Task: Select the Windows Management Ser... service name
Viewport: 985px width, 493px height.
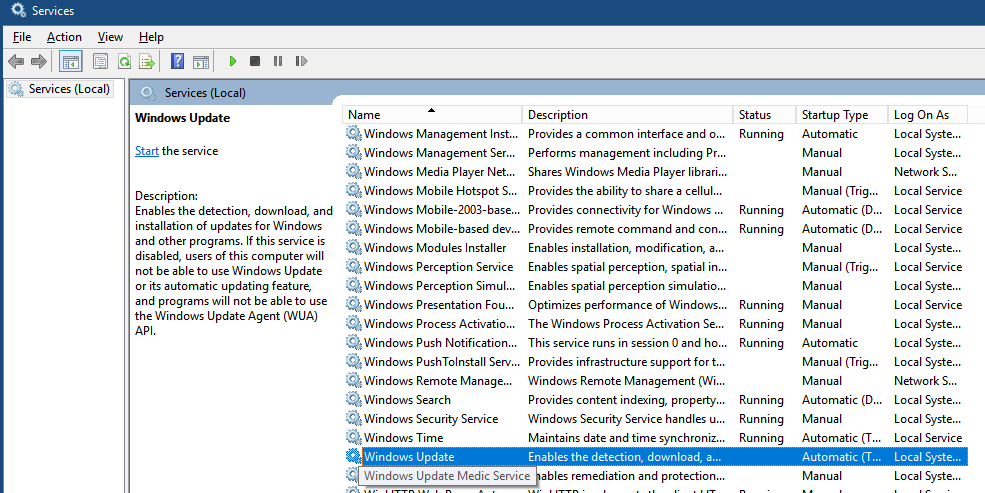Action: (x=441, y=153)
